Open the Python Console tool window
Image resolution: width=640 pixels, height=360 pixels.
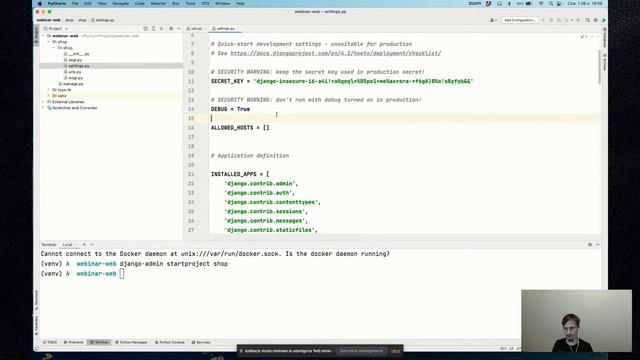click(x=170, y=342)
